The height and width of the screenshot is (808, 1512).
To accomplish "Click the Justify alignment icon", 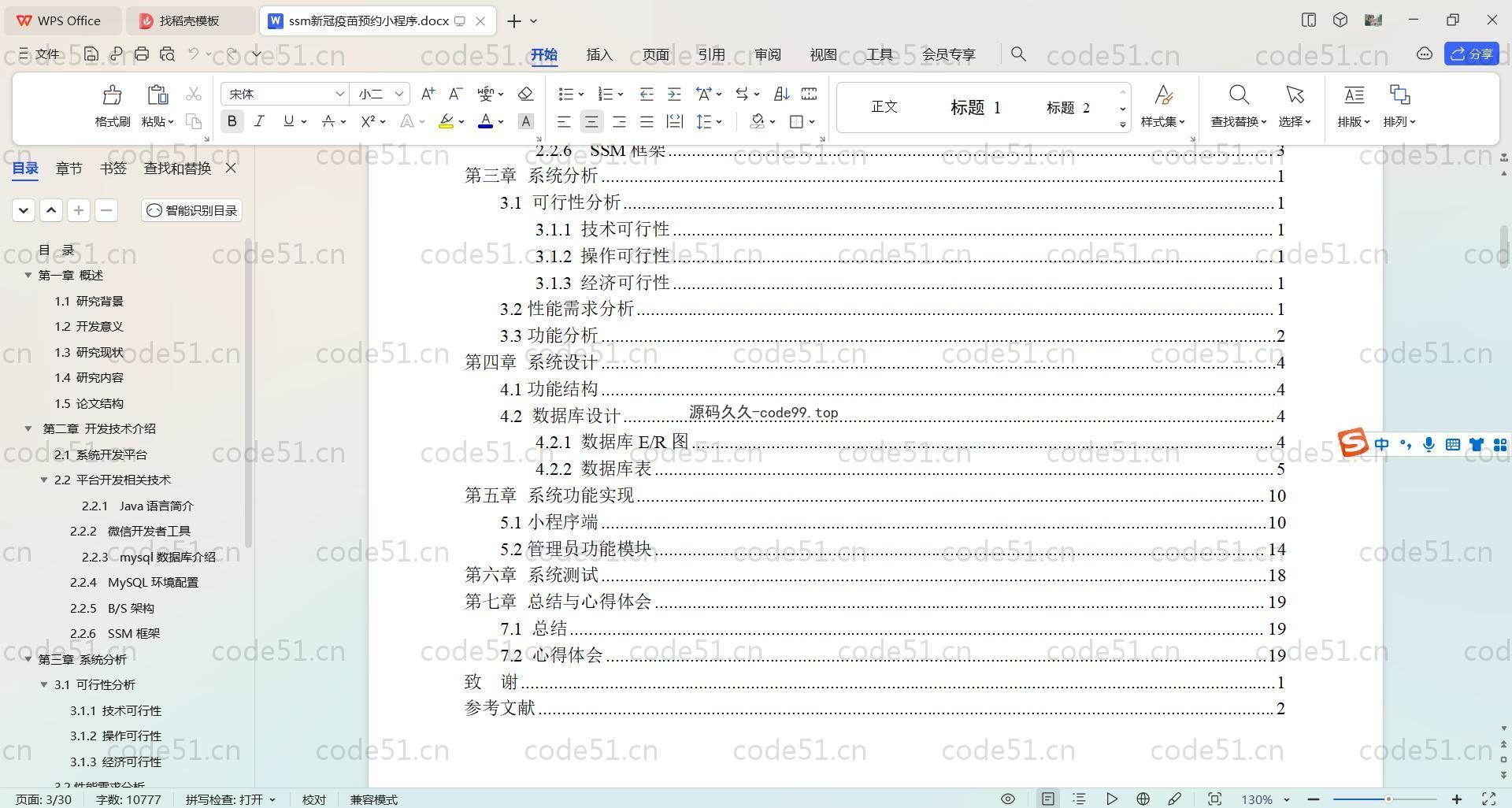I will [647, 121].
